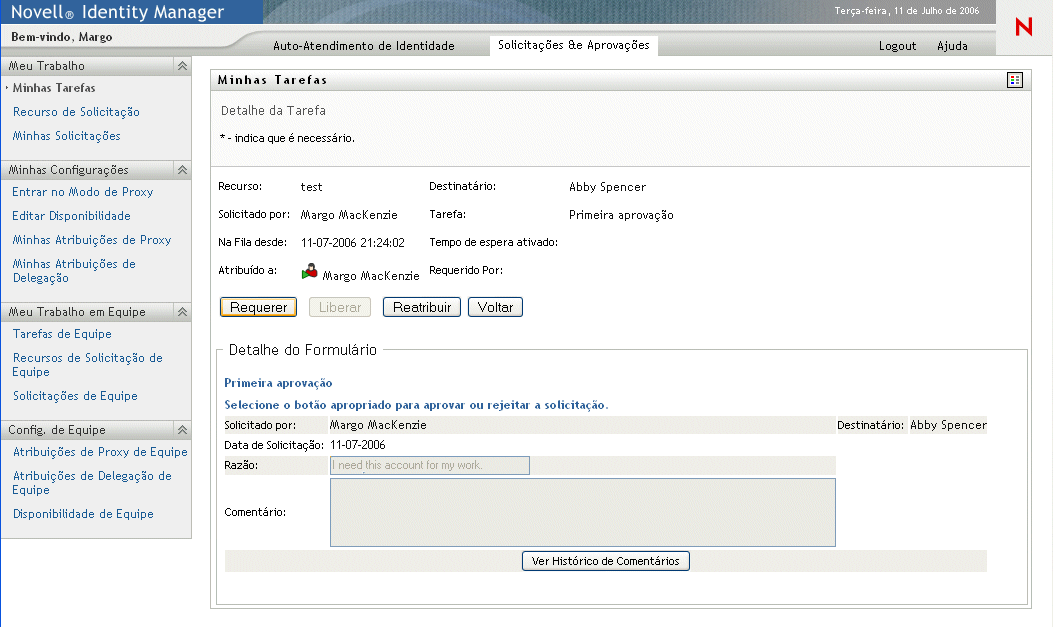Go to Tarefas de Equipe
The width and height of the screenshot is (1053, 627).
(x=62, y=334)
